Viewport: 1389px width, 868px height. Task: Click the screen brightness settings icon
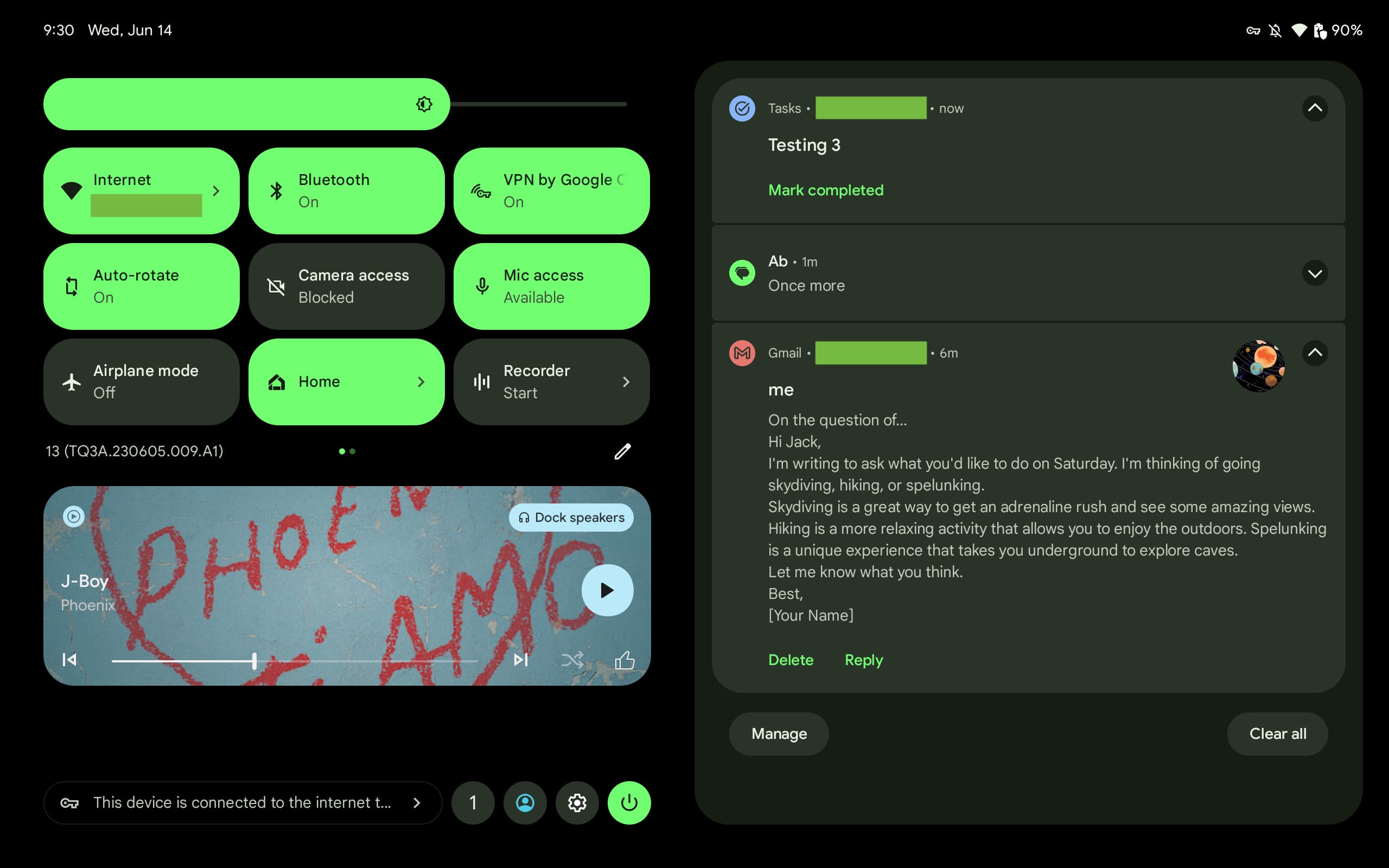tap(423, 102)
